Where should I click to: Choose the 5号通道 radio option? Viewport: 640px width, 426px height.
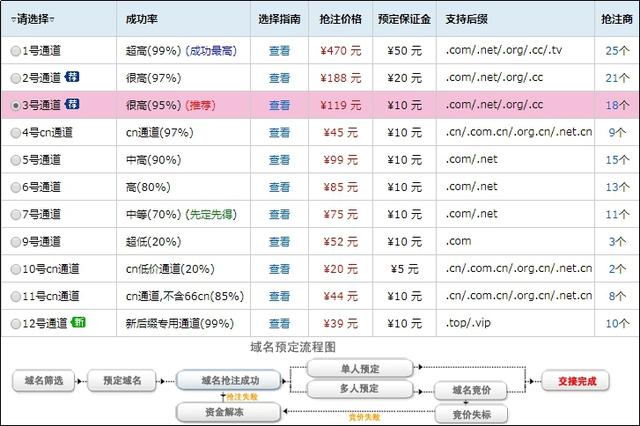(x=16, y=160)
